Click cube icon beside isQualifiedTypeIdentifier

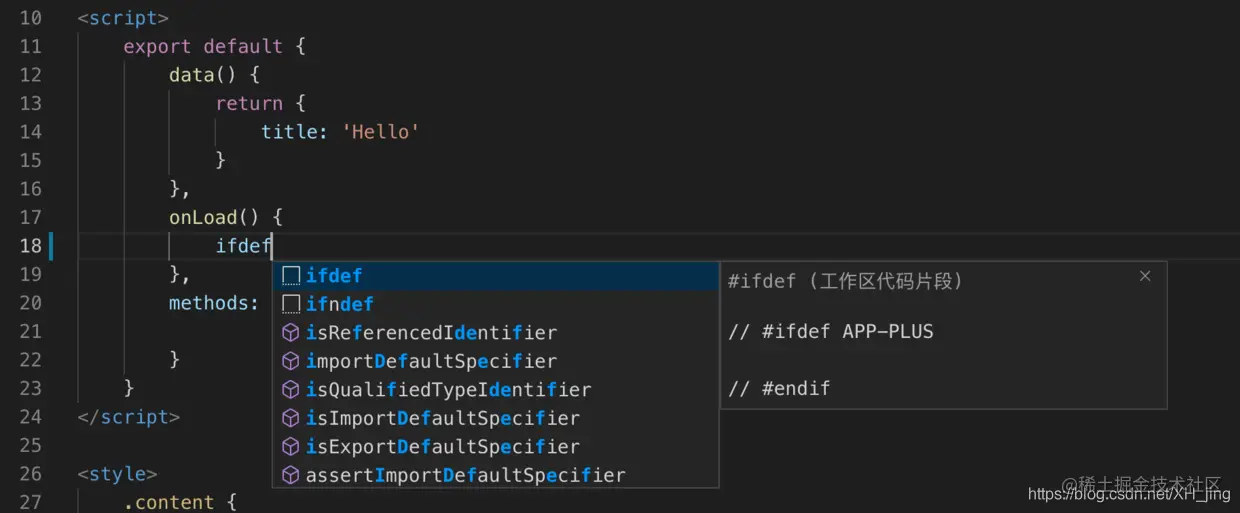pos(291,390)
